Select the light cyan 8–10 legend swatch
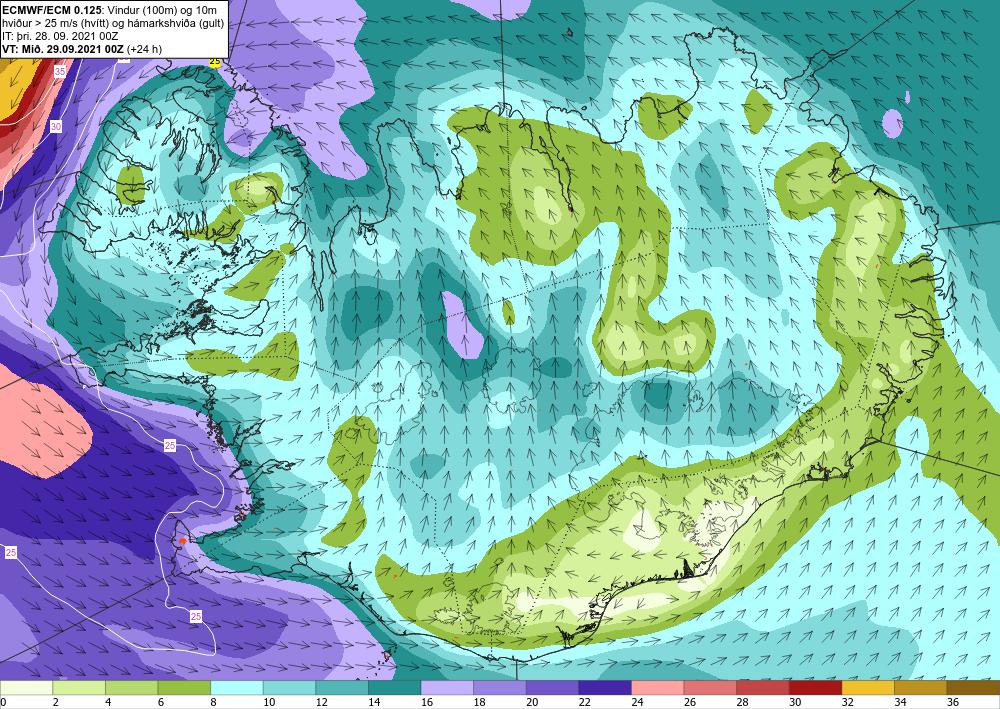 click(x=237, y=688)
